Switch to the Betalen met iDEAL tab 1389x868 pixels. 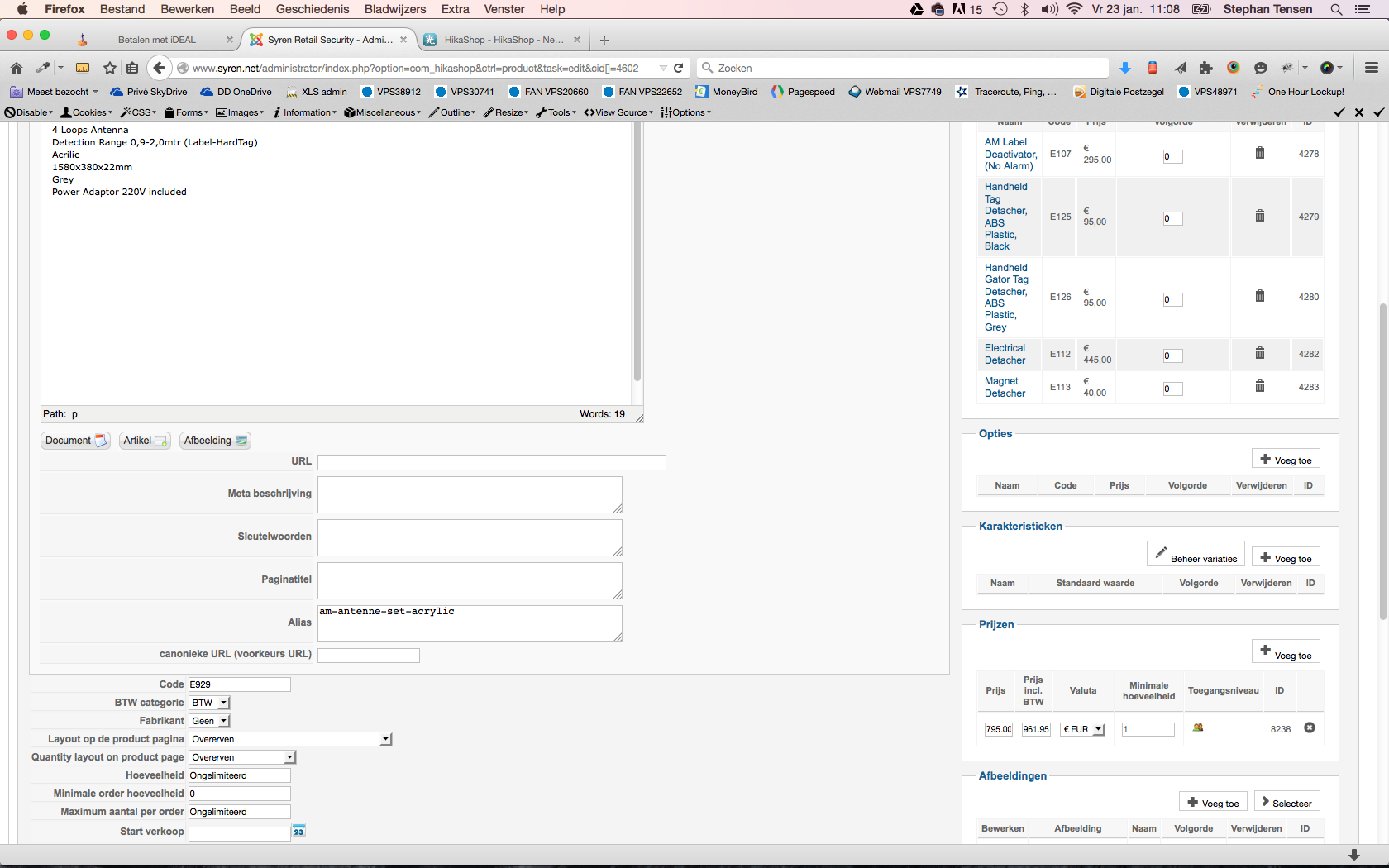157,40
